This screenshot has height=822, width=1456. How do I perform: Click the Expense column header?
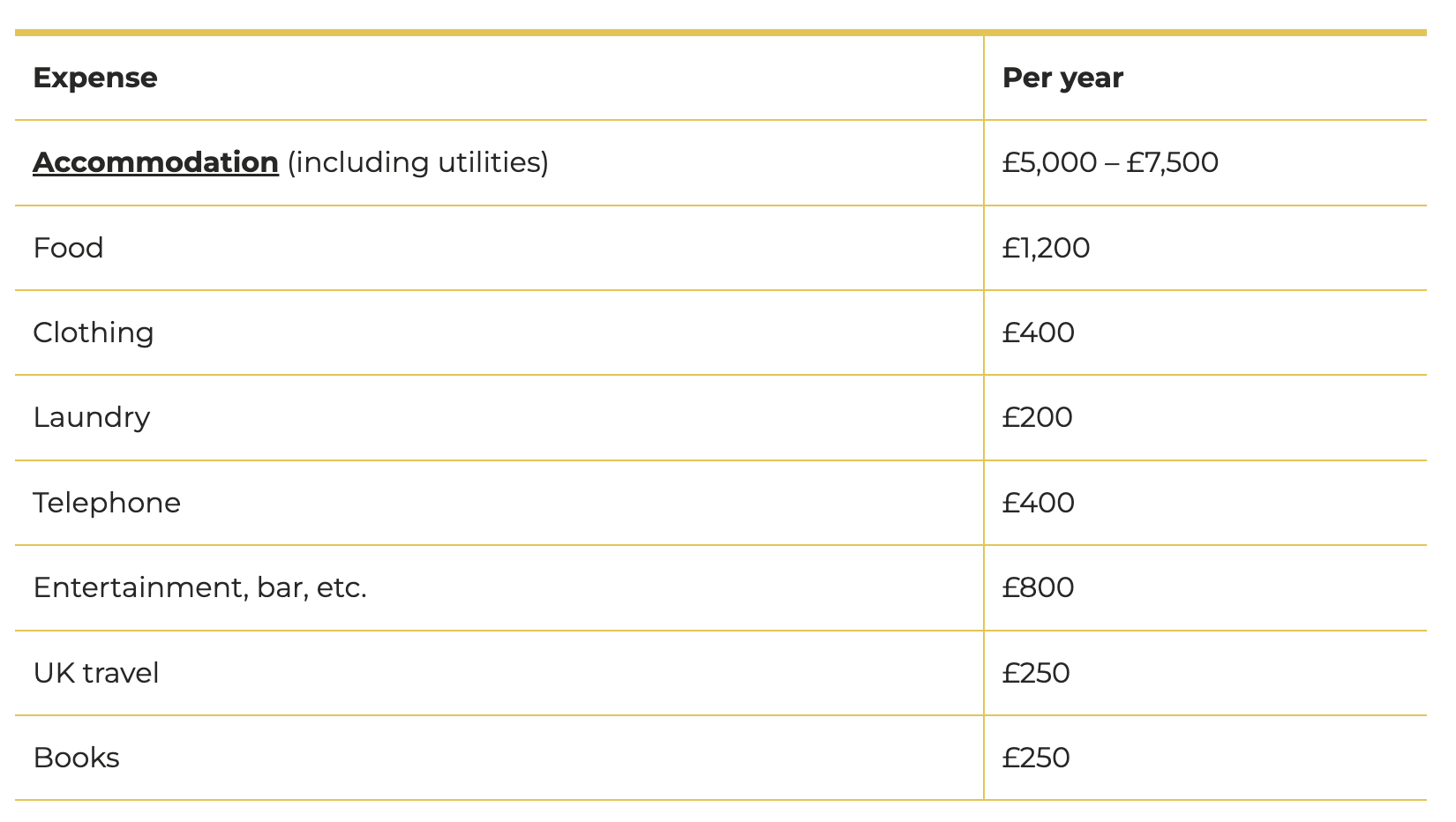coord(95,78)
